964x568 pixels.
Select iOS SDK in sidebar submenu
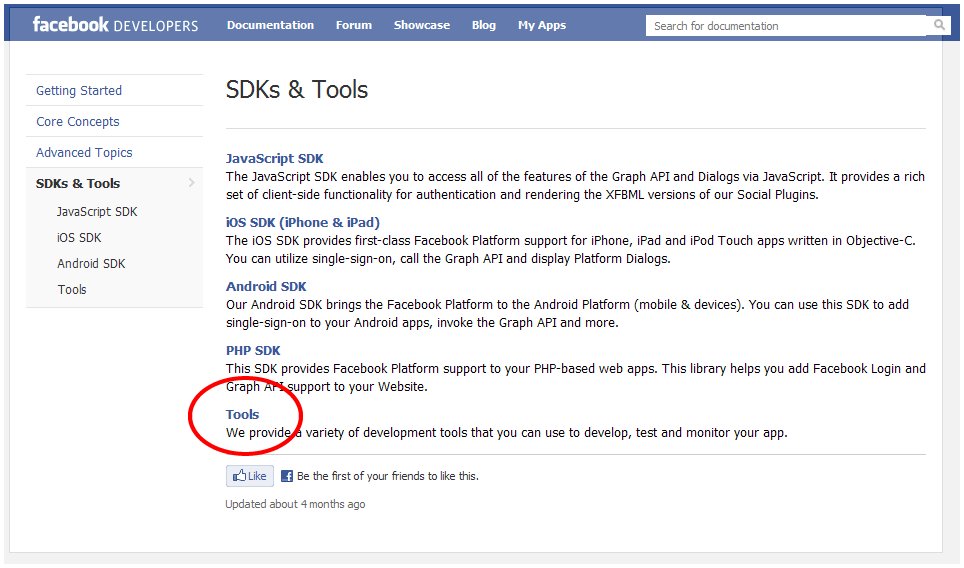coord(79,237)
